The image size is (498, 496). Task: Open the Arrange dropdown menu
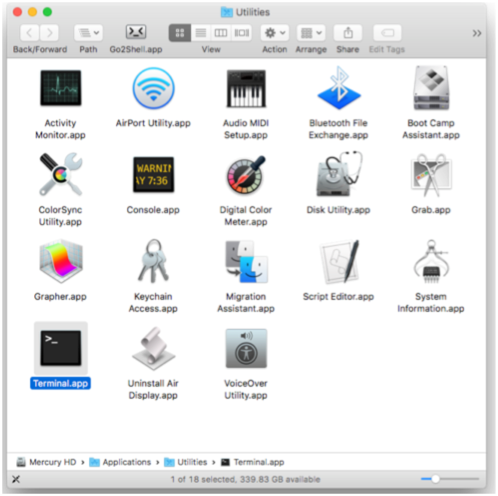[x=311, y=33]
